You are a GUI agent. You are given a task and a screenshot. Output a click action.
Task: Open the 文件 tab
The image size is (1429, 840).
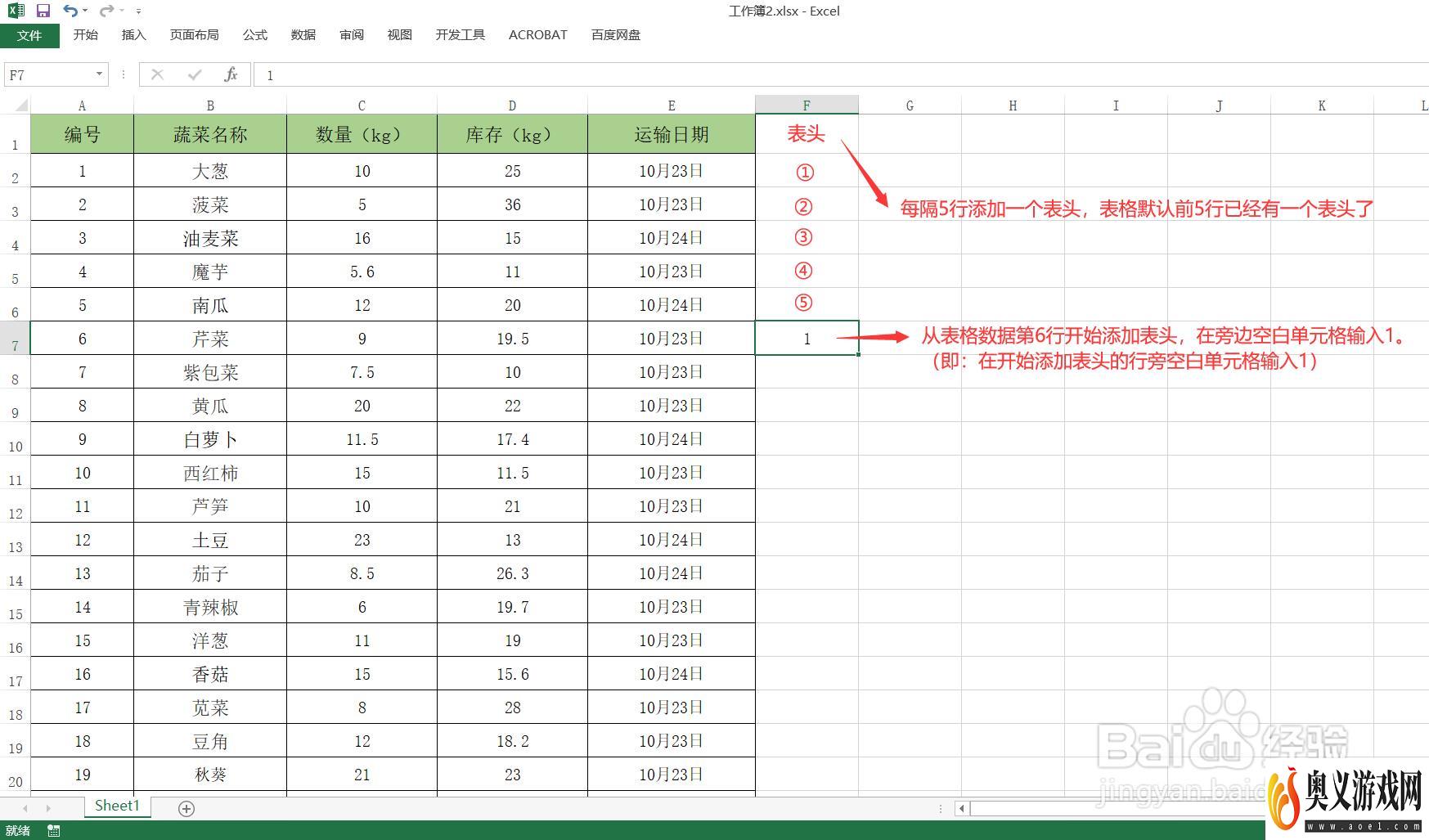[x=29, y=35]
